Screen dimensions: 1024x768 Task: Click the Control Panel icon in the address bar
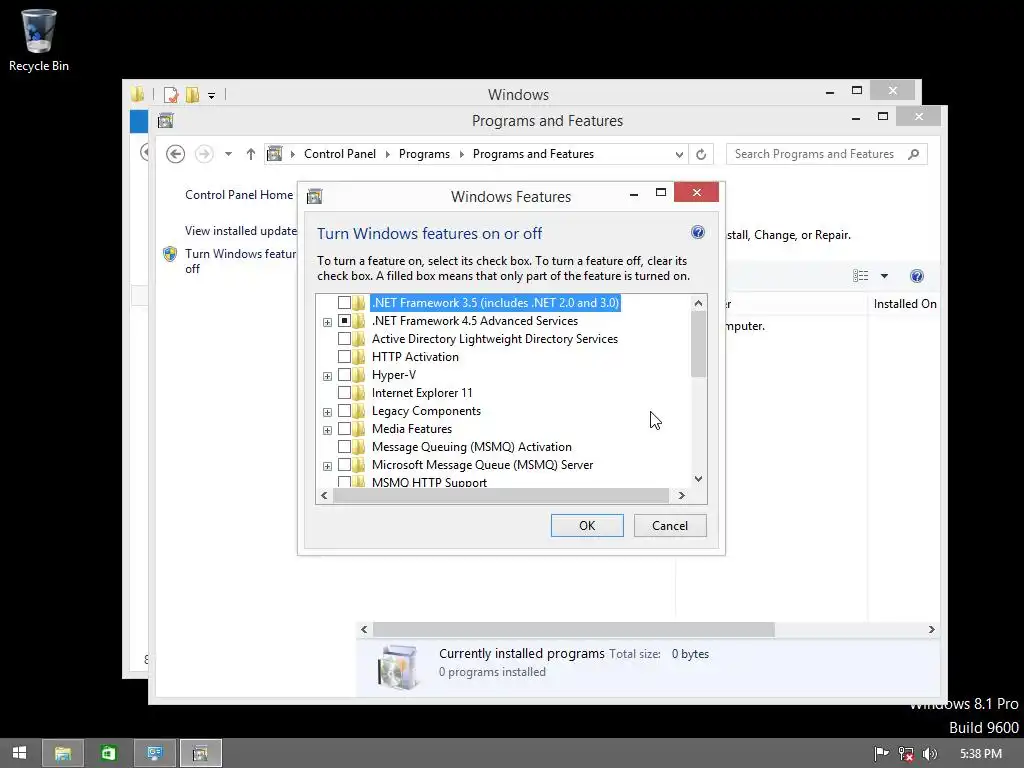tap(275, 154)
